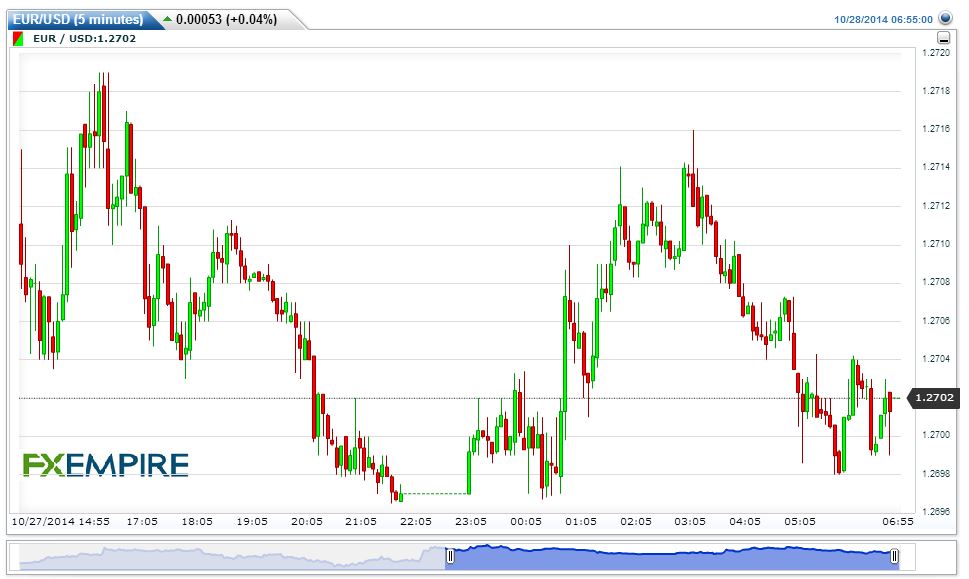Click the EUR / USD:1.2702 legend label
This screenshot has height=579, width=969.
click(x=85, y=38)
